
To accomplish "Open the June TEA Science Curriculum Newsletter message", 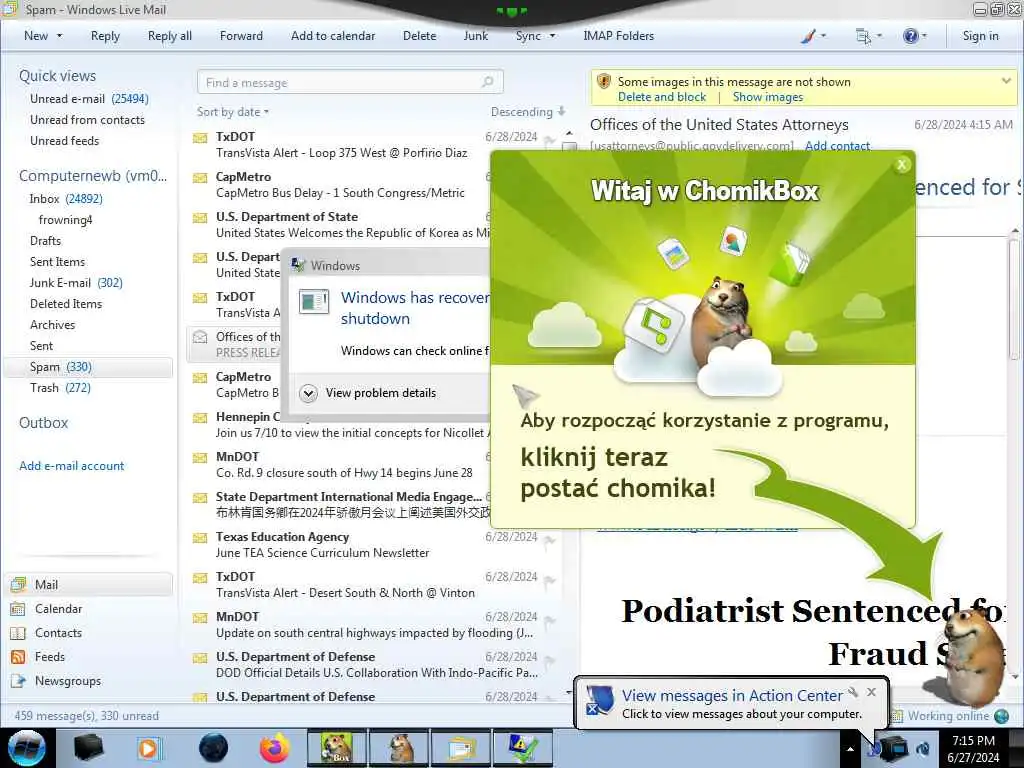I will [x=375, y=545].
